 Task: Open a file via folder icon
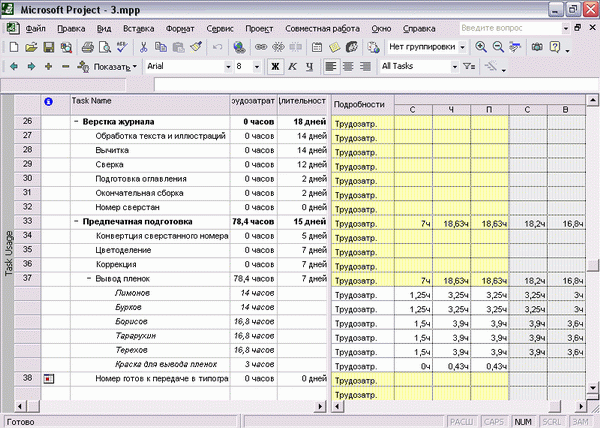pyautogui.click(x=31, y=47)
